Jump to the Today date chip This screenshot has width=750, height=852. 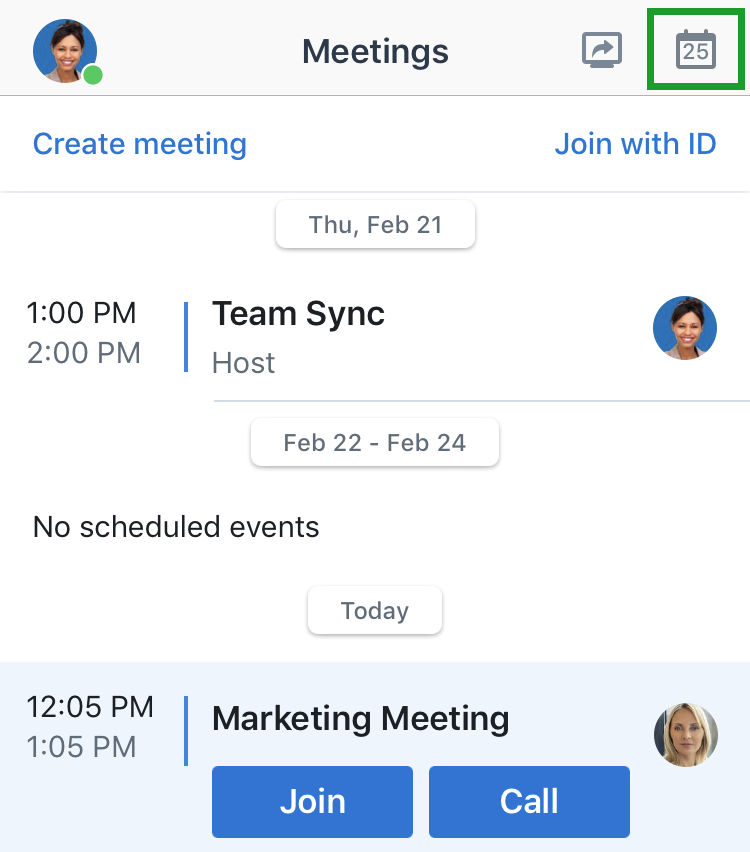pyautogui.click(x=375, y=610)
